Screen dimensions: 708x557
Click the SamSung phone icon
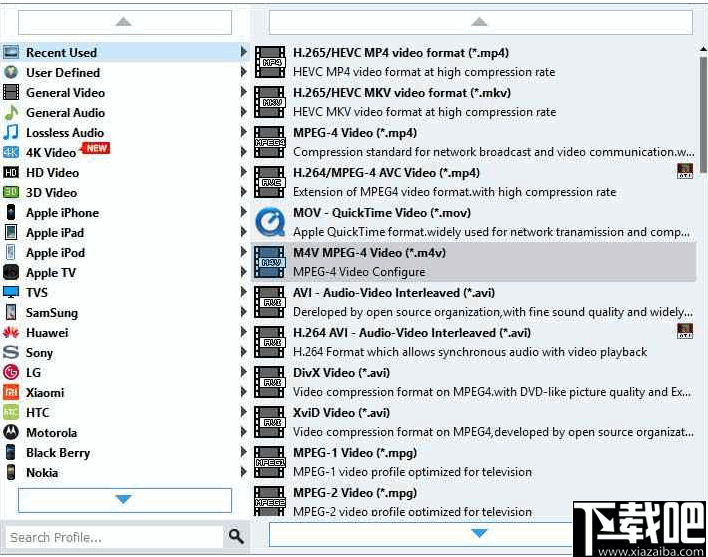11,312
